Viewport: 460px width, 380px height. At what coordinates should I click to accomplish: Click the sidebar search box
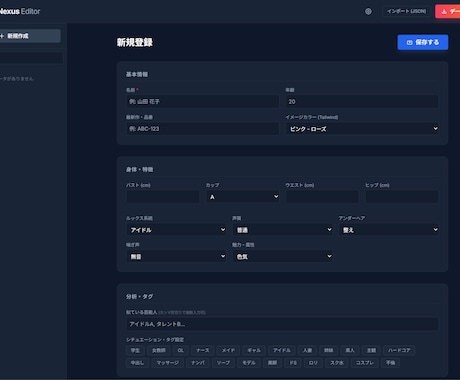coord(31,58)
